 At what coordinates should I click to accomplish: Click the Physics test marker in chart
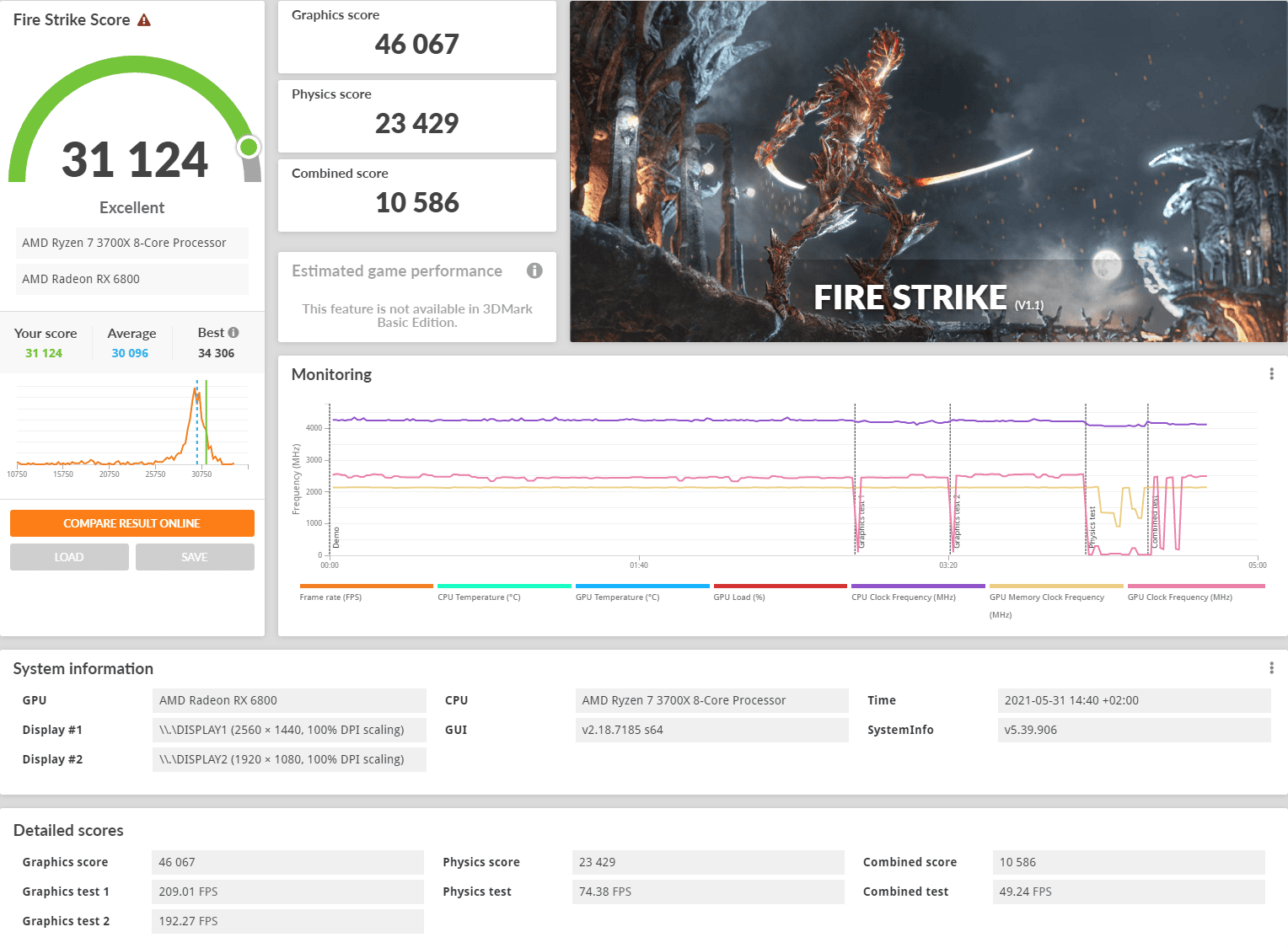pos(1092,528)
